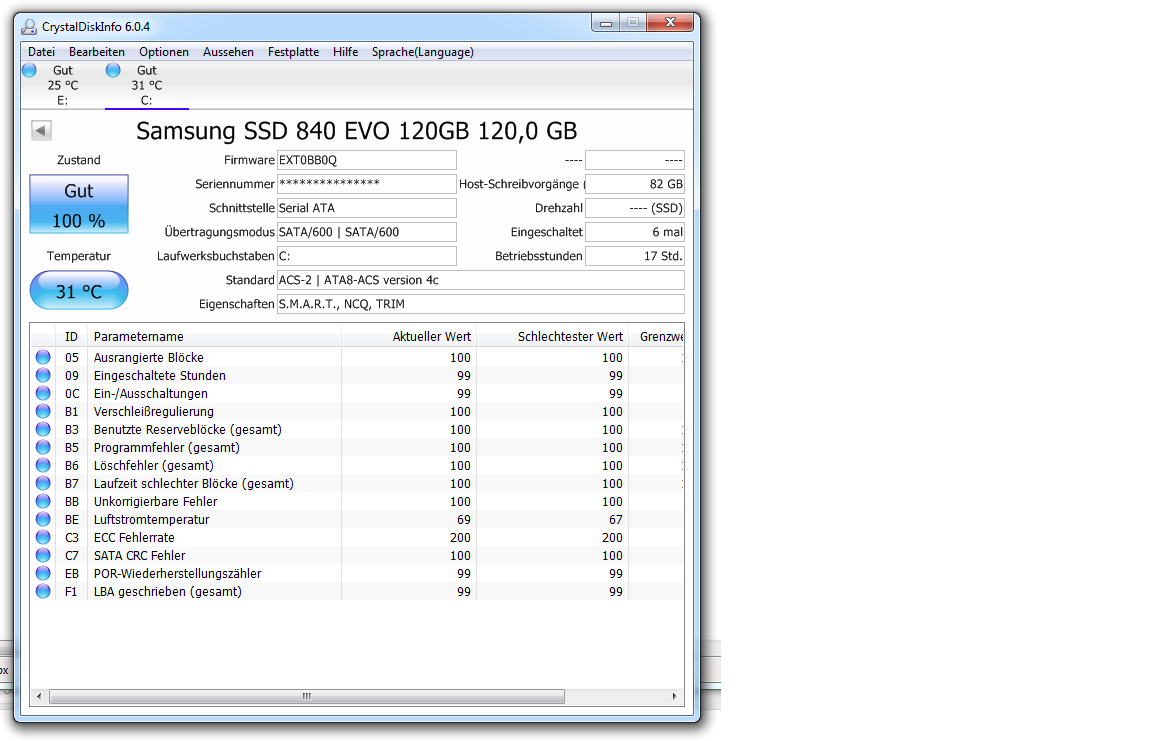Click status orb for Ein-/Ausschaltungen

[x=43, y=394]
